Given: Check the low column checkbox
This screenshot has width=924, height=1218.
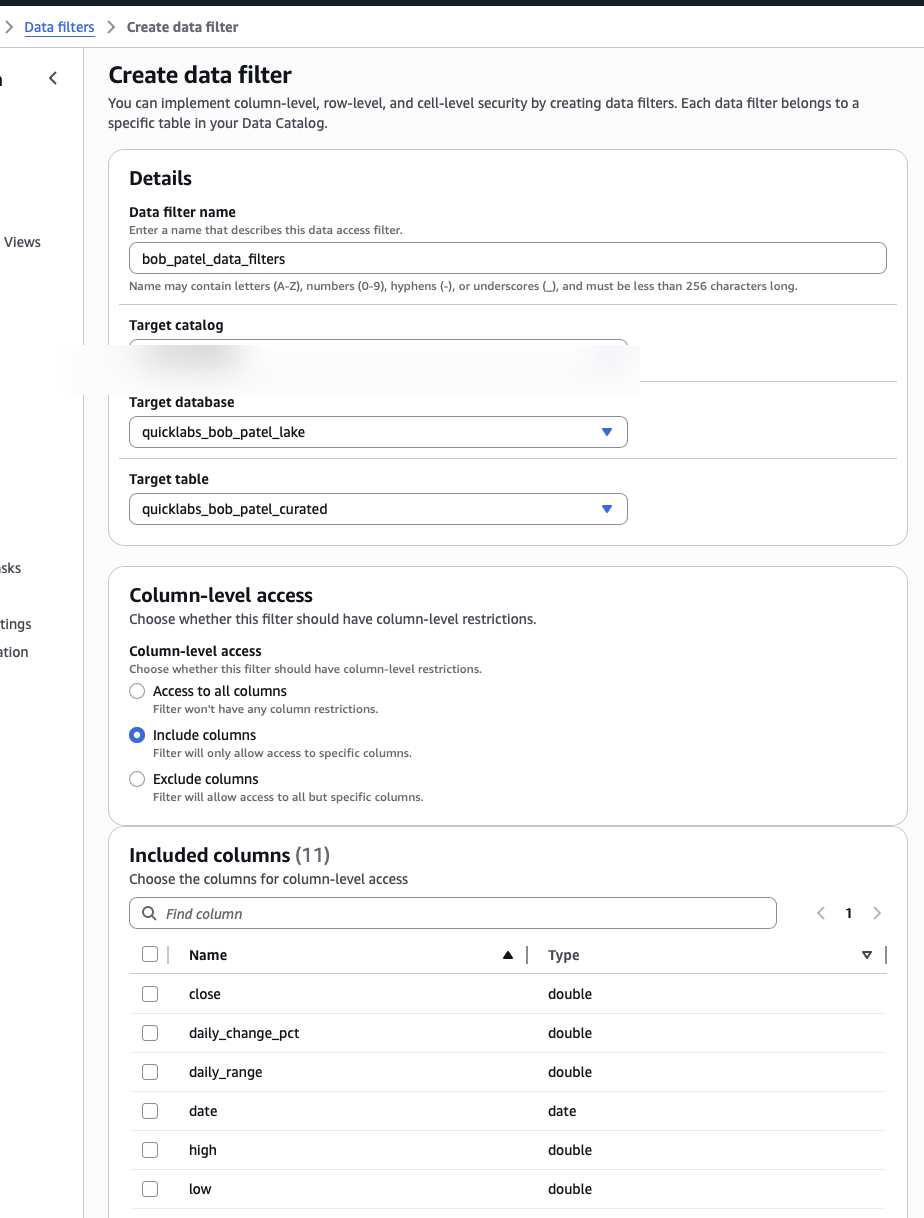Looking at the screenshot, I should [150, 1189].
